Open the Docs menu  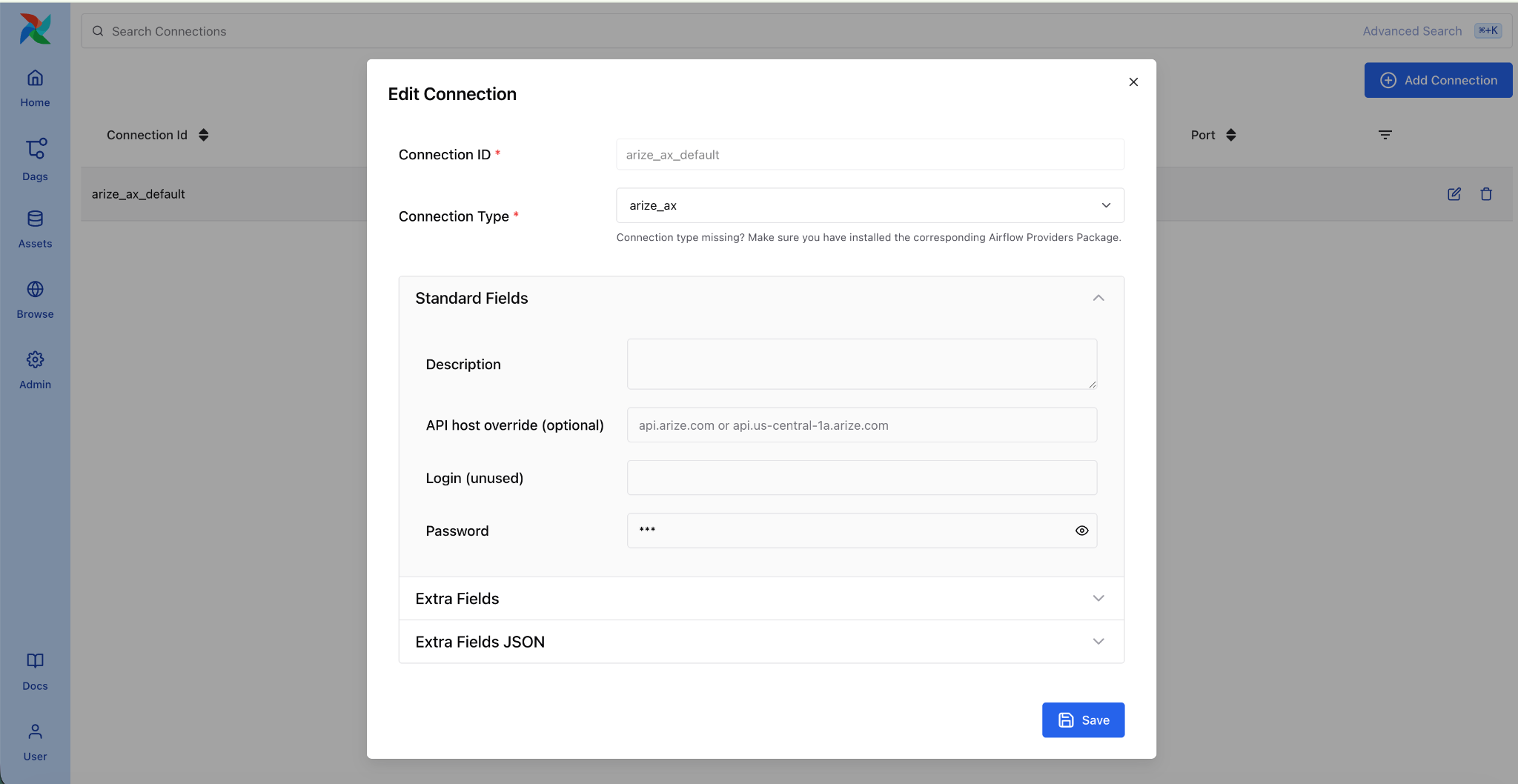(35, 671)
